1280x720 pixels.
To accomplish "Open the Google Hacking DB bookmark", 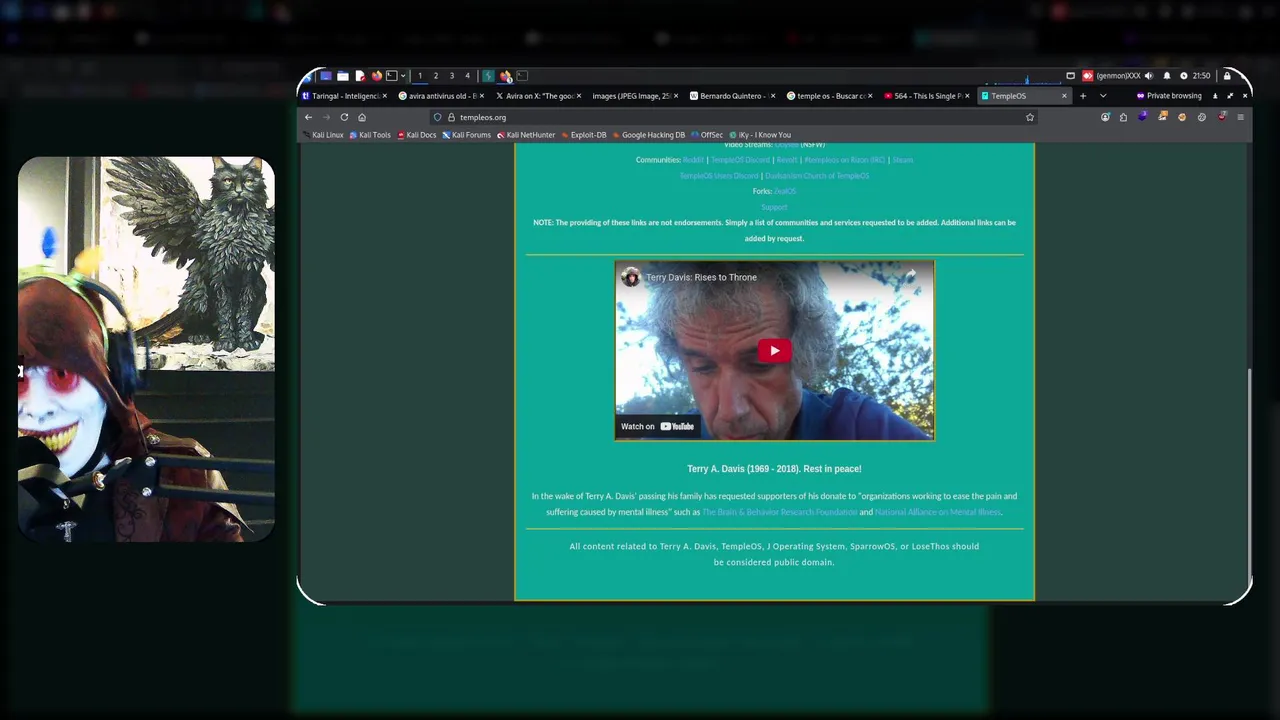I will pyautogui.click(x=649, y=135).
